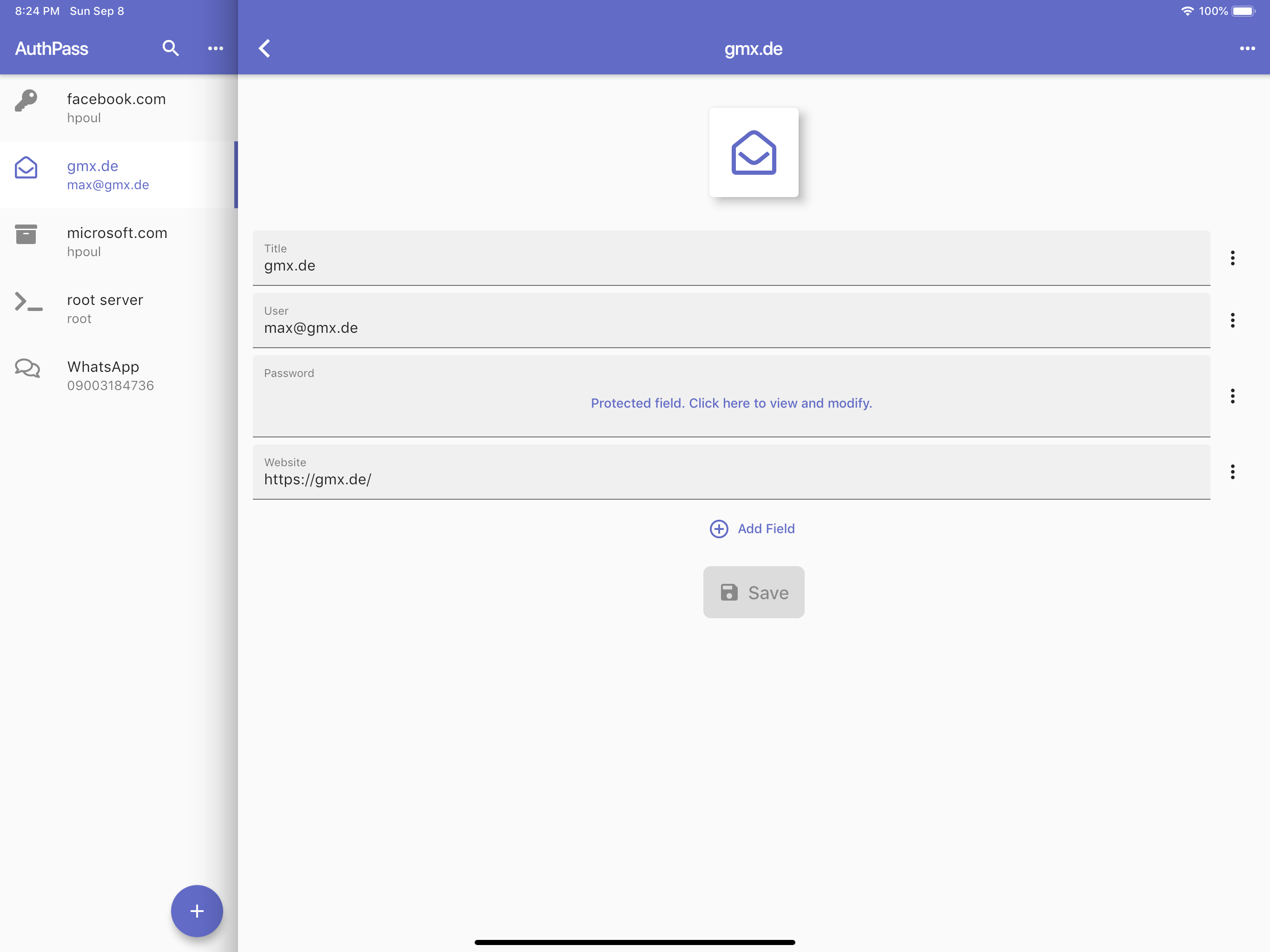1270x952 pixels.
Task: Click WhatsApp chat bubbles icon
Action: (27, 368)
